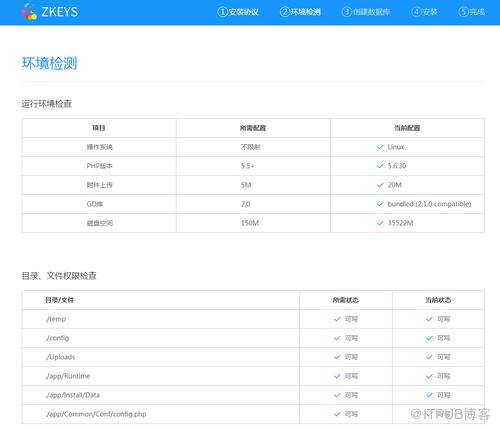Click the ZKEYS logo icon
The width and height of the screenshot is (500, 429).
tap(29, 12)
